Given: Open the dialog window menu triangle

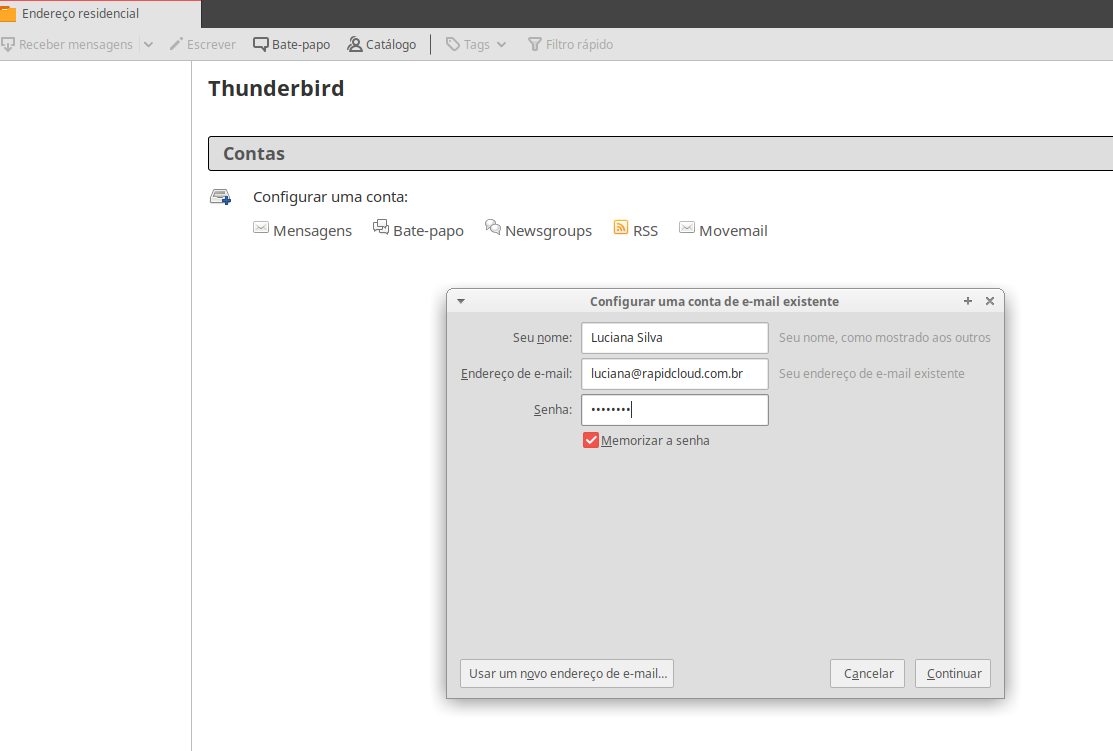Looking at the screenshot, I should click(x=461, y=301).
